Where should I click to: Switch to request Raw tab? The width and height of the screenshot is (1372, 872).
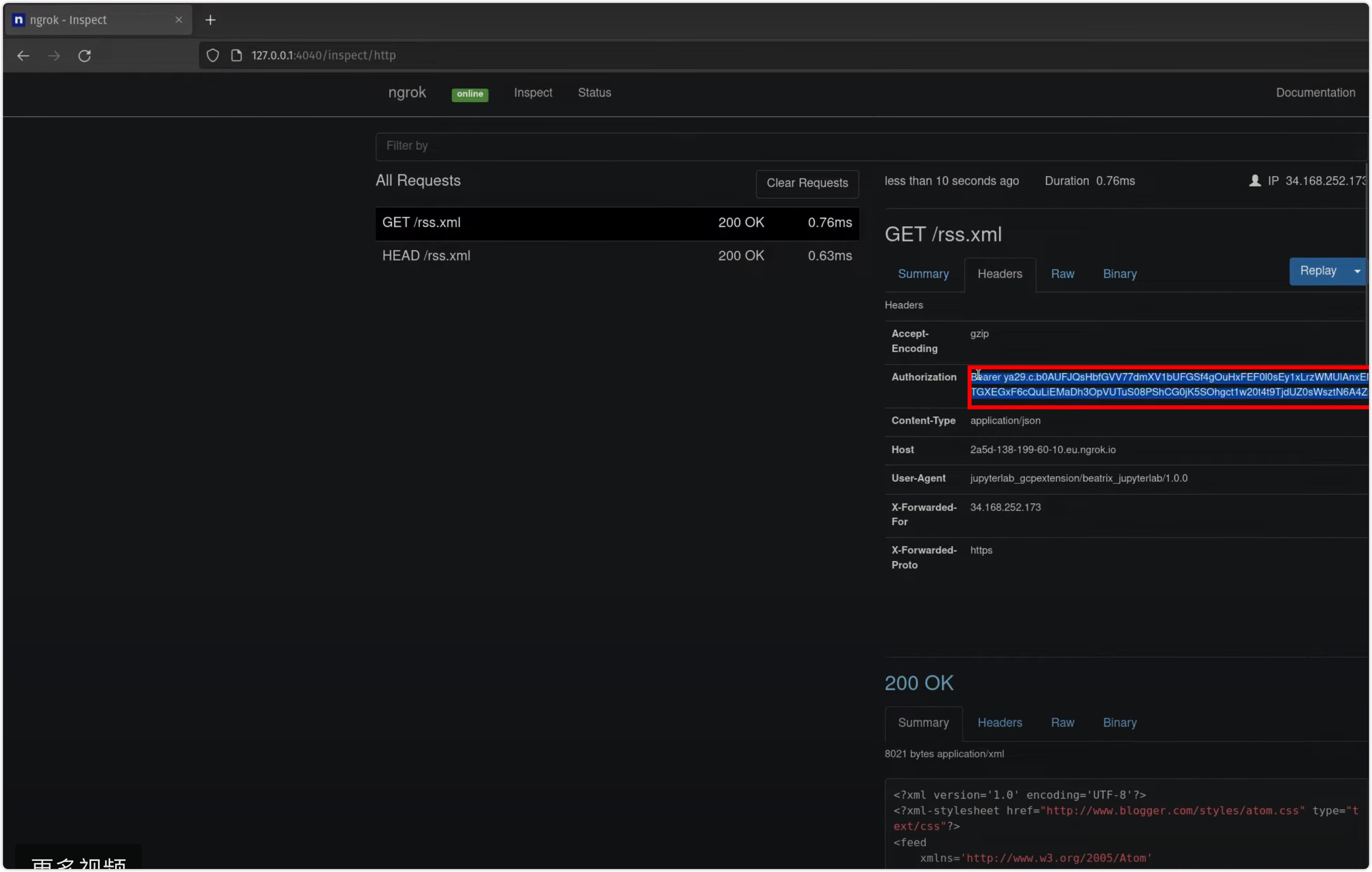click(1062, 274)
